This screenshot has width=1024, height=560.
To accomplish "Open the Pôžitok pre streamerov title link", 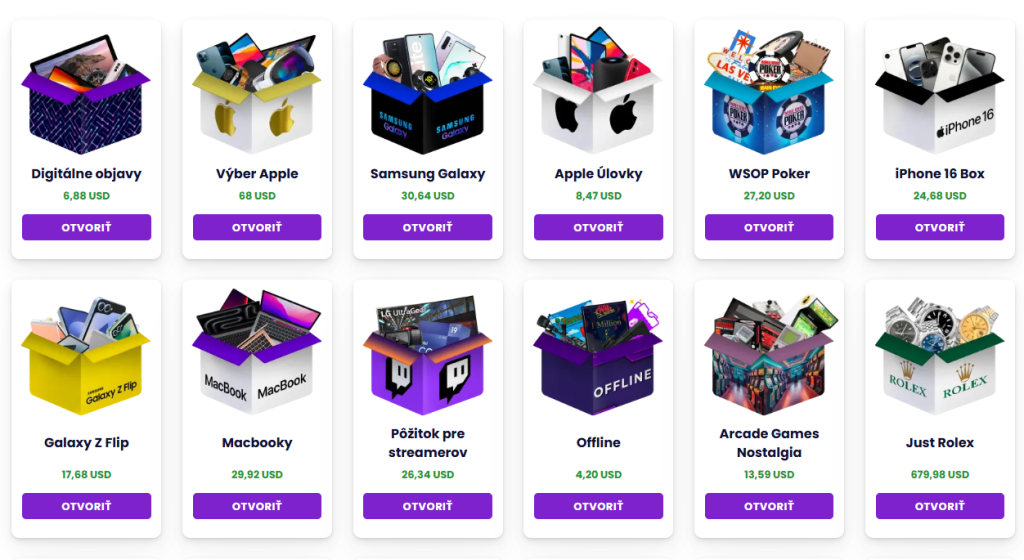I will coord(428,443).
